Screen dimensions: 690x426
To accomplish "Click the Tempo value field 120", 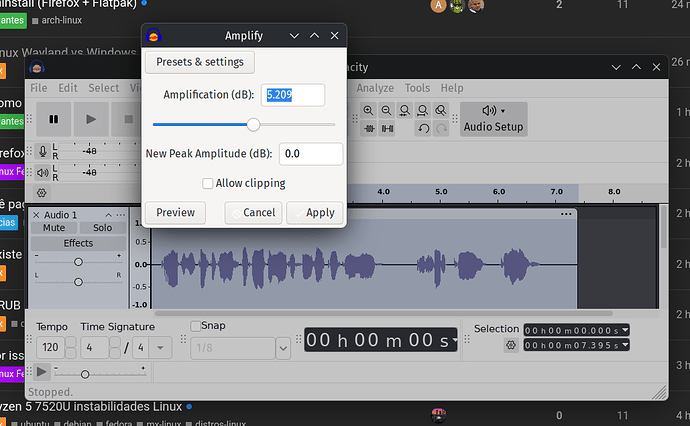I will pos(50,348).
